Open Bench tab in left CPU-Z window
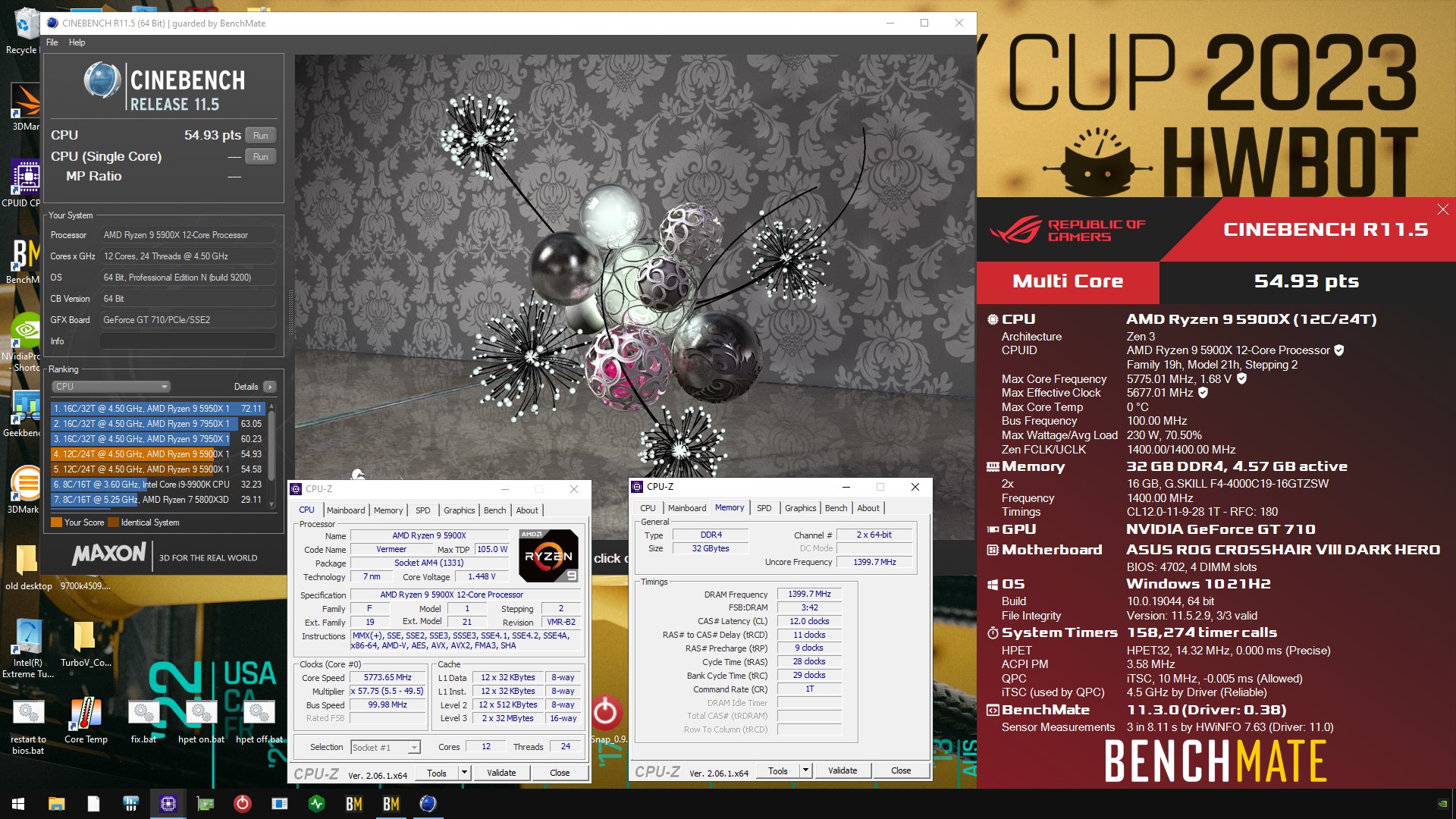 coord(495,510)
